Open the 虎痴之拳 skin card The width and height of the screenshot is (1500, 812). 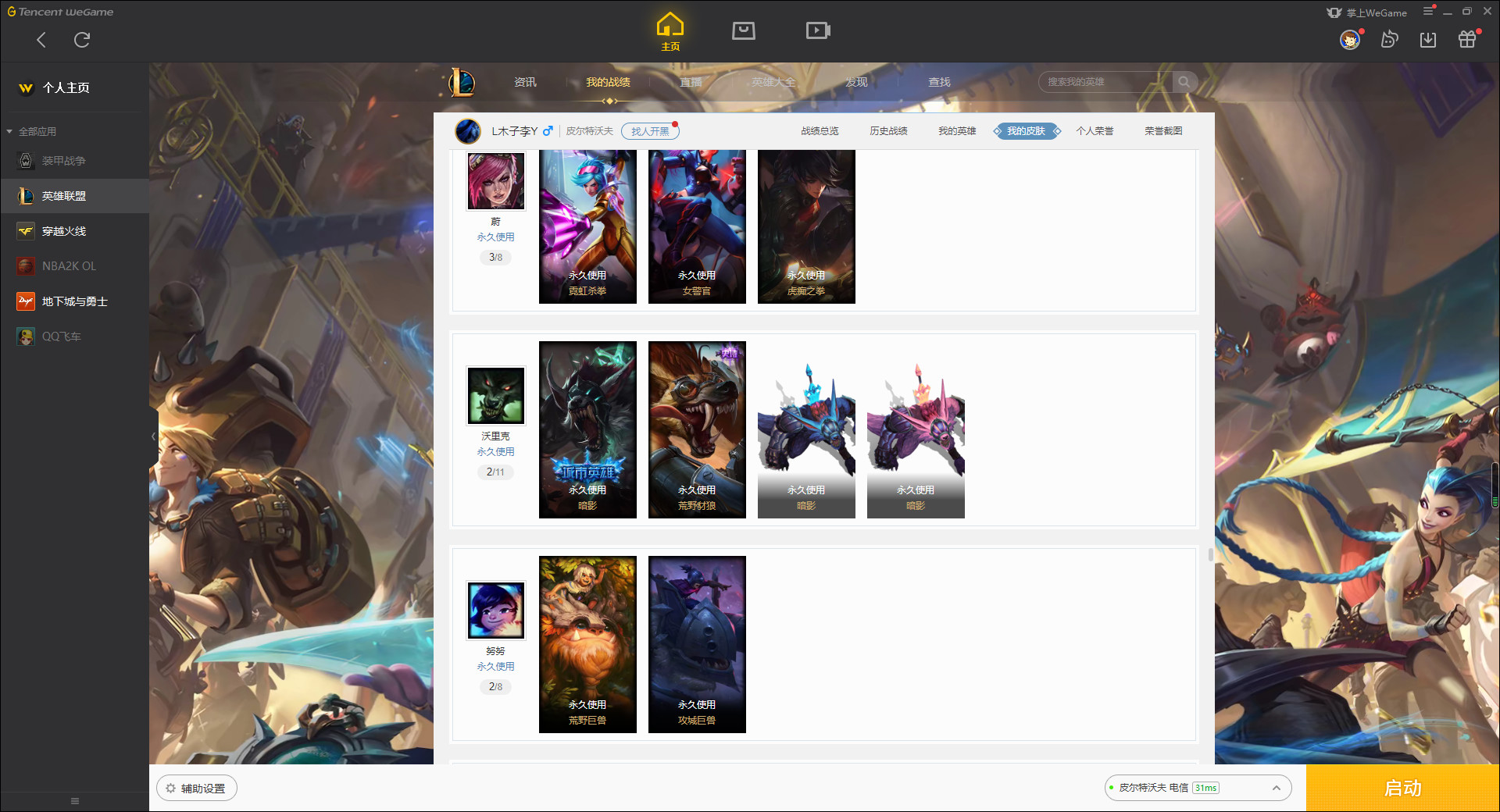806,226
